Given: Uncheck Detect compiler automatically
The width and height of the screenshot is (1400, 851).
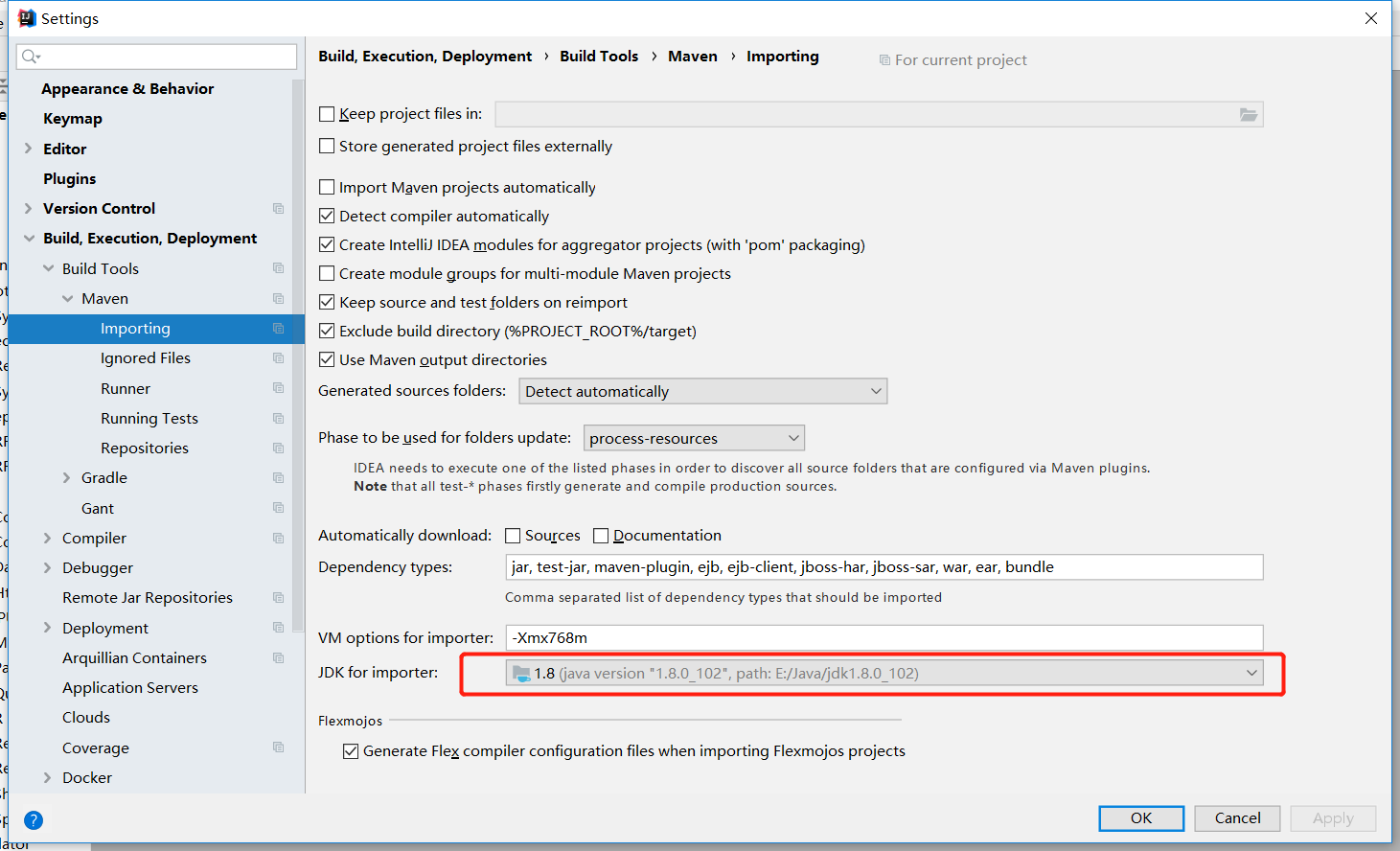Looking at the screenshot, I should click(x=327, y=216).
